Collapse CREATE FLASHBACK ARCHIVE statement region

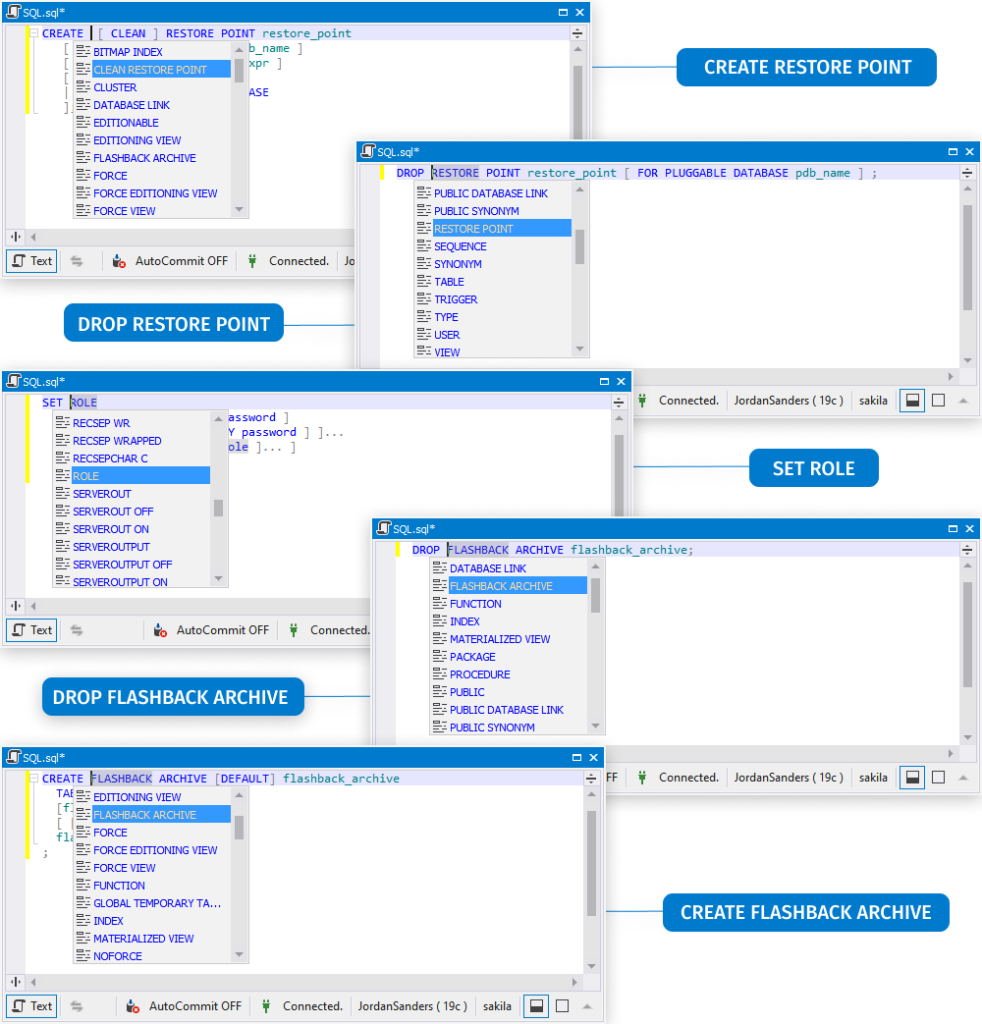pyautogui.click(x=33, y=778)
